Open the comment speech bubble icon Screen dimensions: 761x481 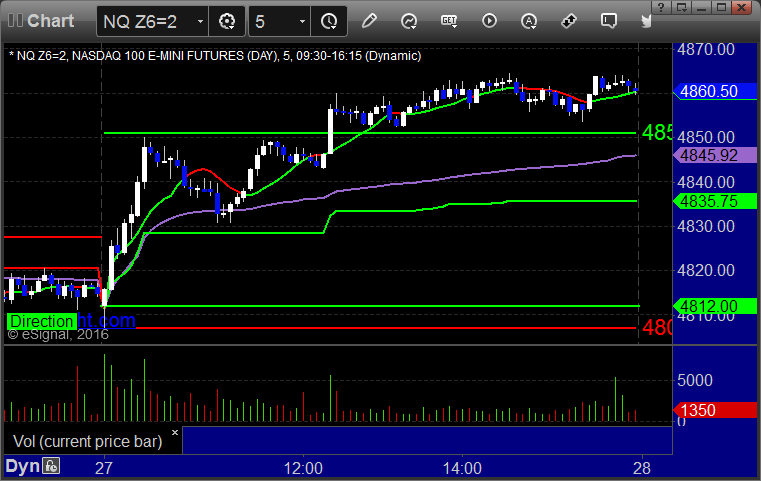tap(609, 21)
